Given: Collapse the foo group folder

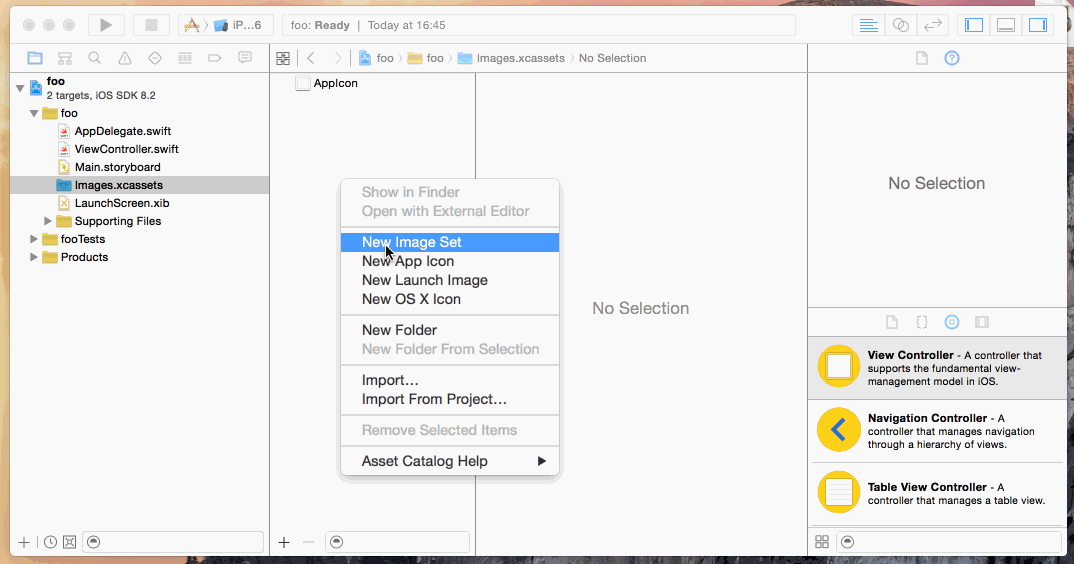Looking at the screenshot, I should pos(34,113).
